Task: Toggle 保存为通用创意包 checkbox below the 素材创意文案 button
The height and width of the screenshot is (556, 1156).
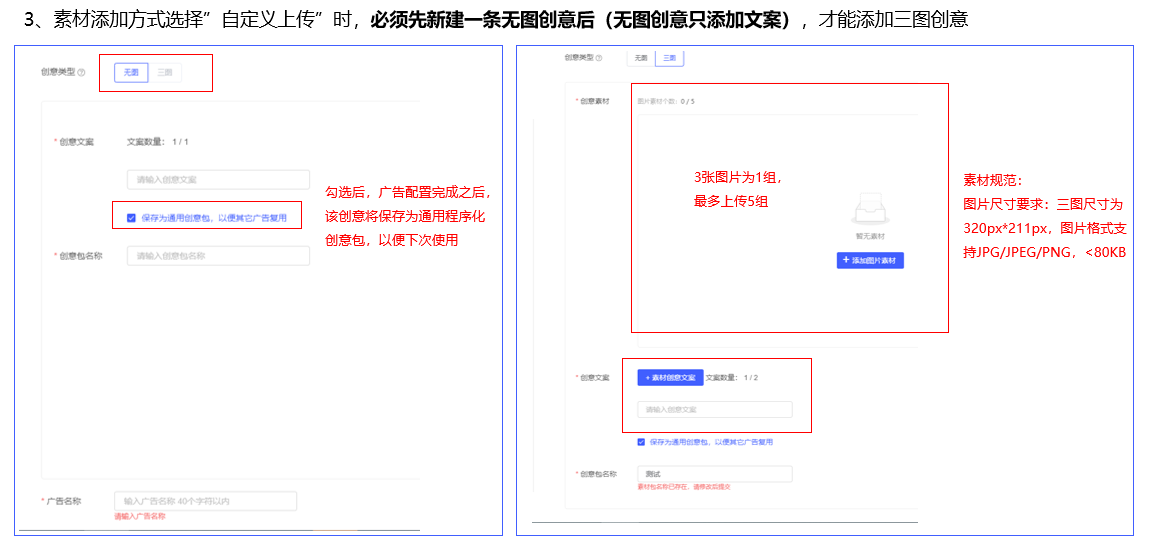Action: pos(641,441)
